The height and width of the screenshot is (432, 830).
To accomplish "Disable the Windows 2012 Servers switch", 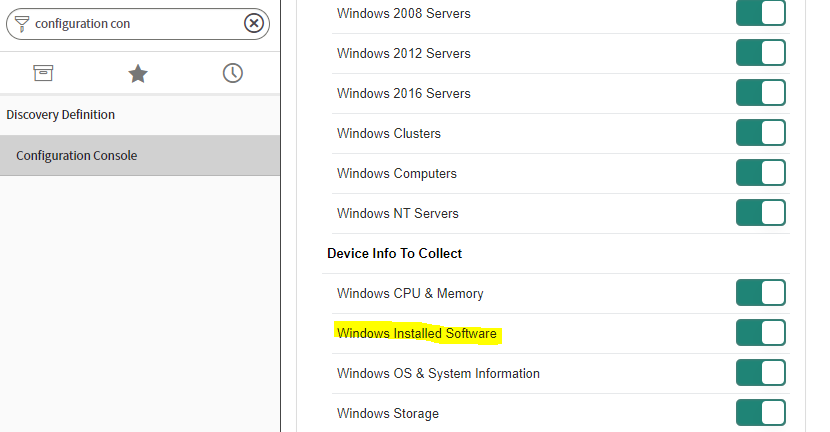I will tap(761, 53).
